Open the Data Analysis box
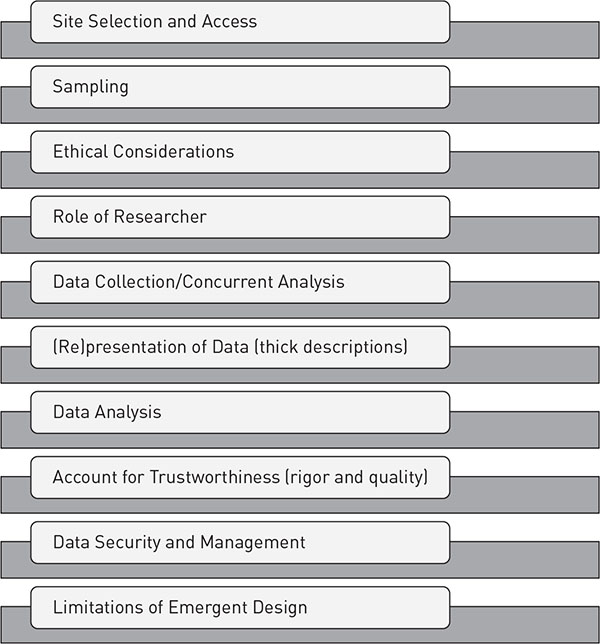 pyautogui.click(x=240, y=411)
